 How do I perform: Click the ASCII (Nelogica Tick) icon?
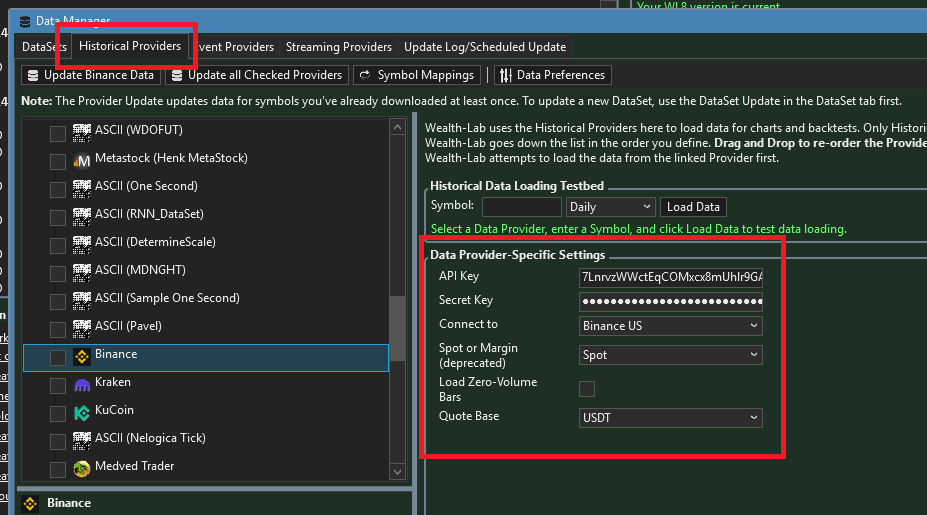pos(82,441)
